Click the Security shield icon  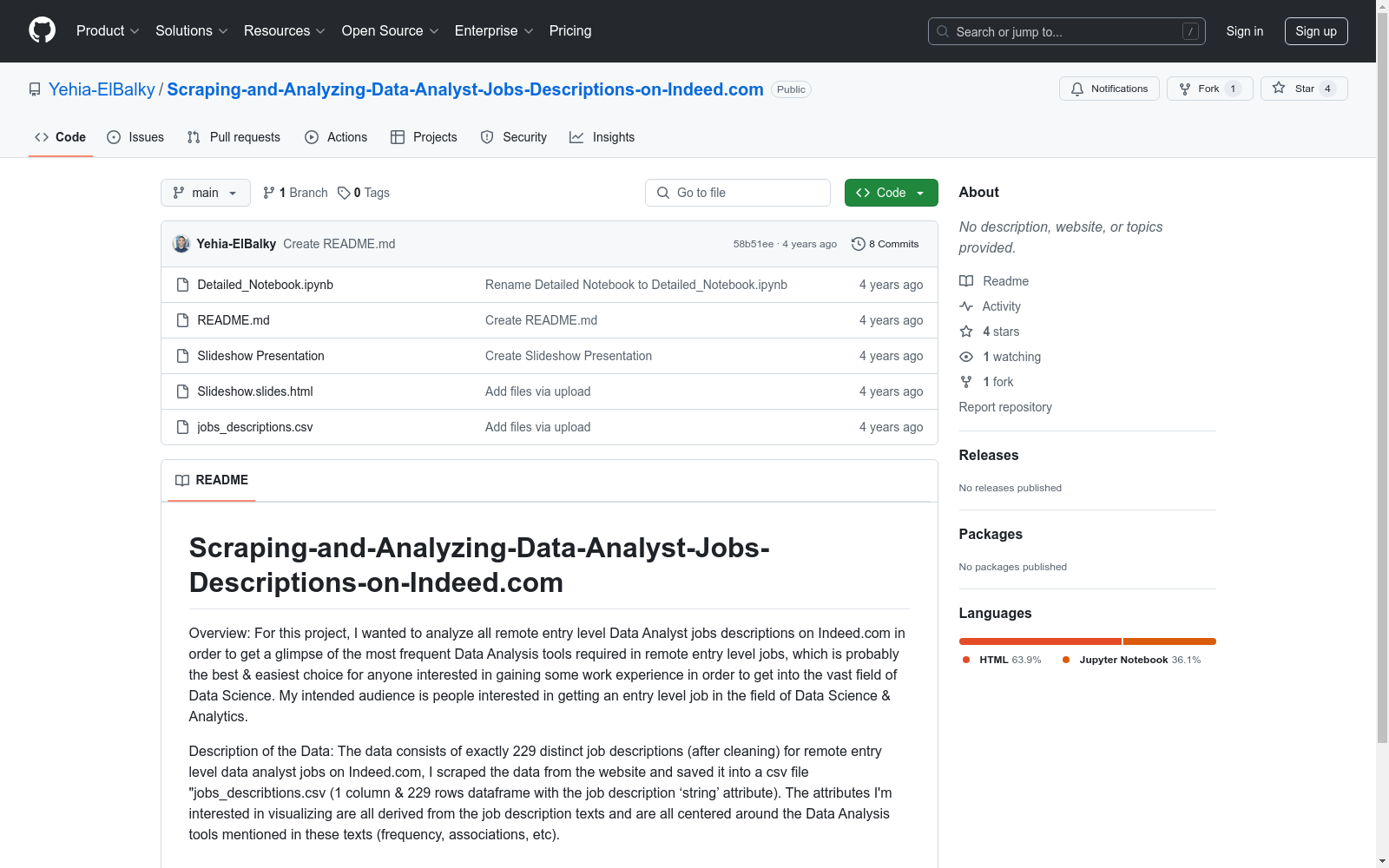487,137
